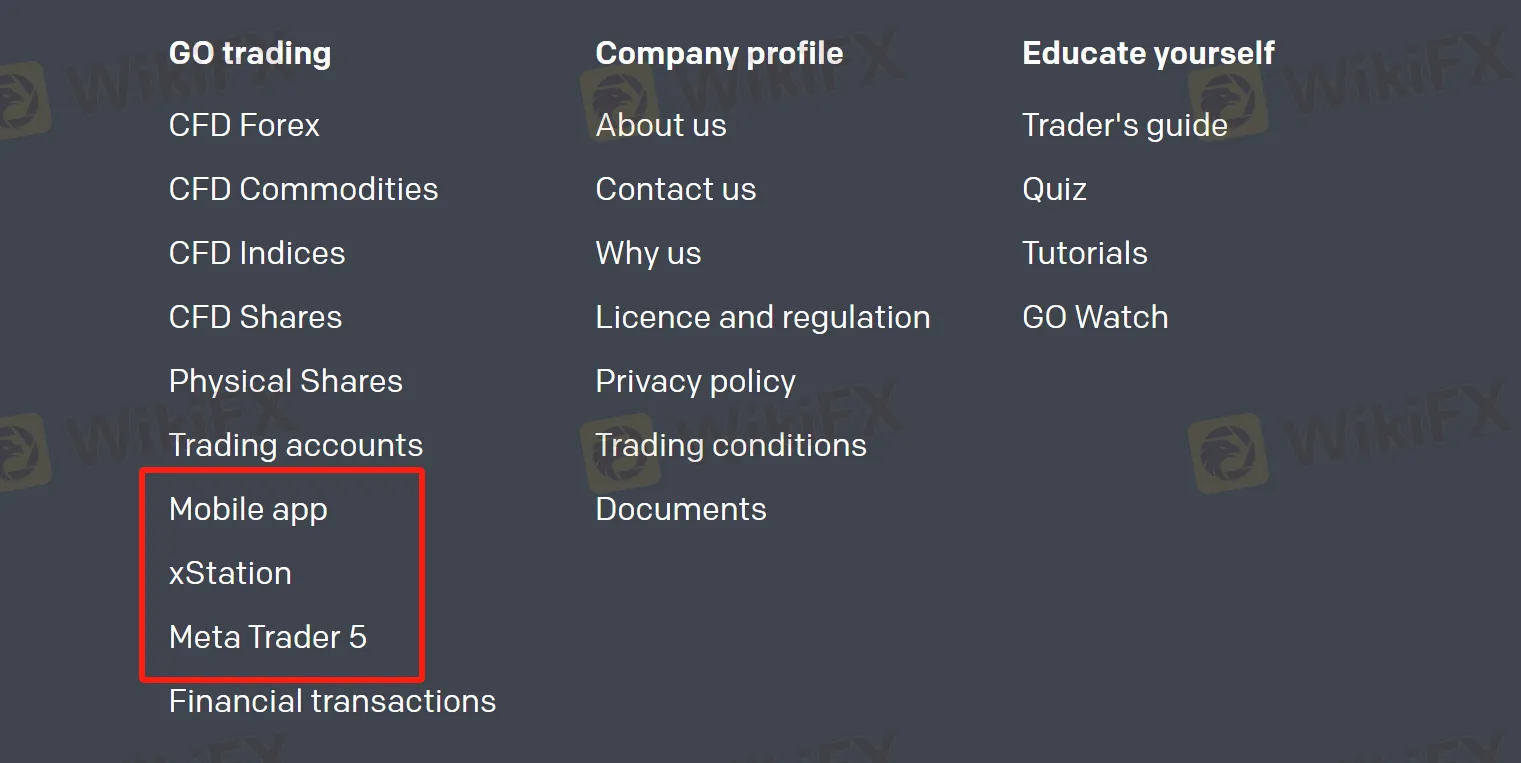View Licence and regulation details
1521x763 pixels.
[763, 317]
